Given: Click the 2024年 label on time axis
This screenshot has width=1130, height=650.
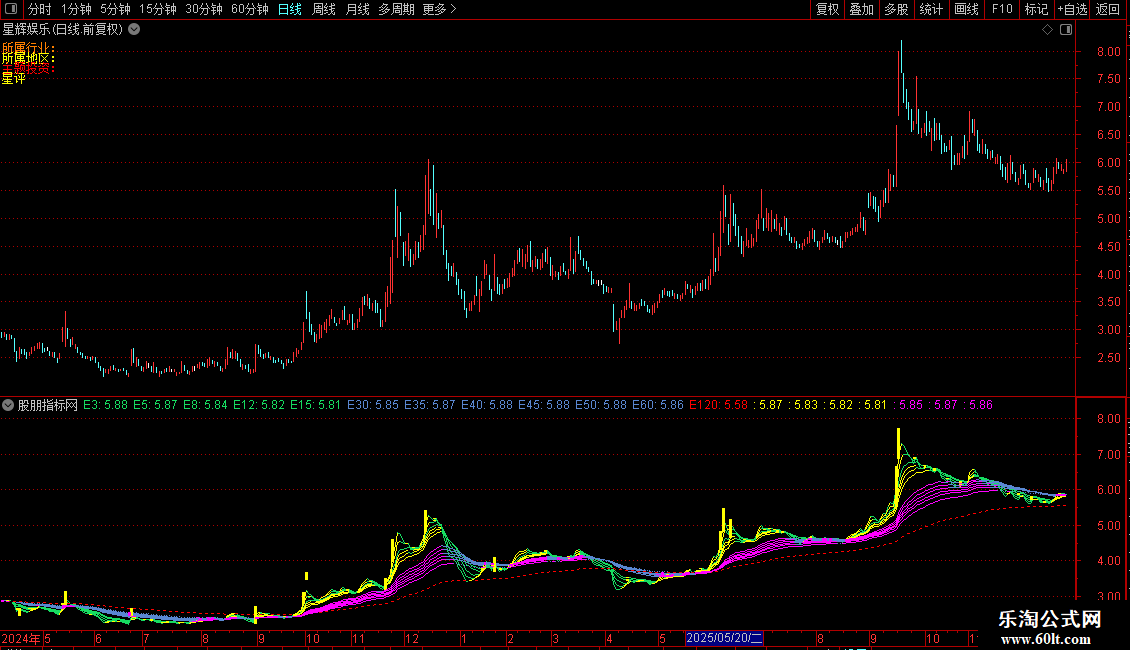Looking at the screenshot, I should (21, 638).
